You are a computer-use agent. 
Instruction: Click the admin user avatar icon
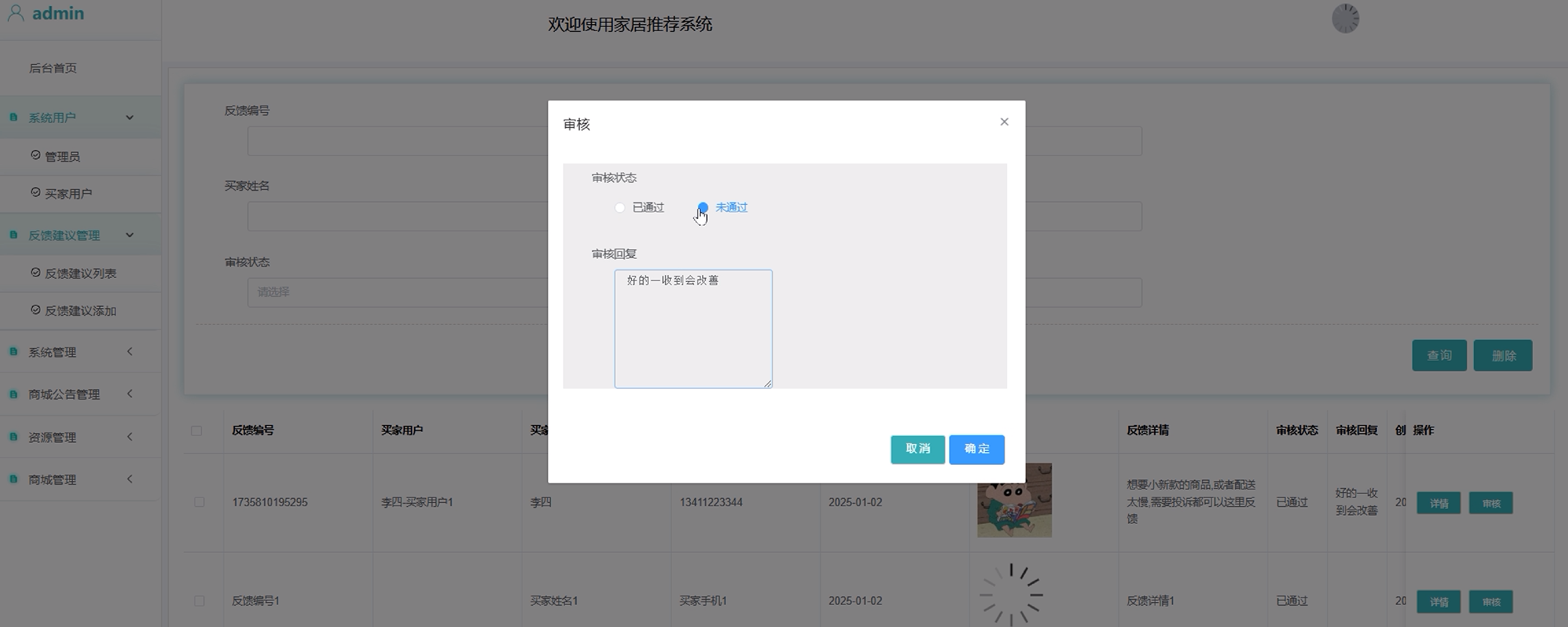[16, 13]
